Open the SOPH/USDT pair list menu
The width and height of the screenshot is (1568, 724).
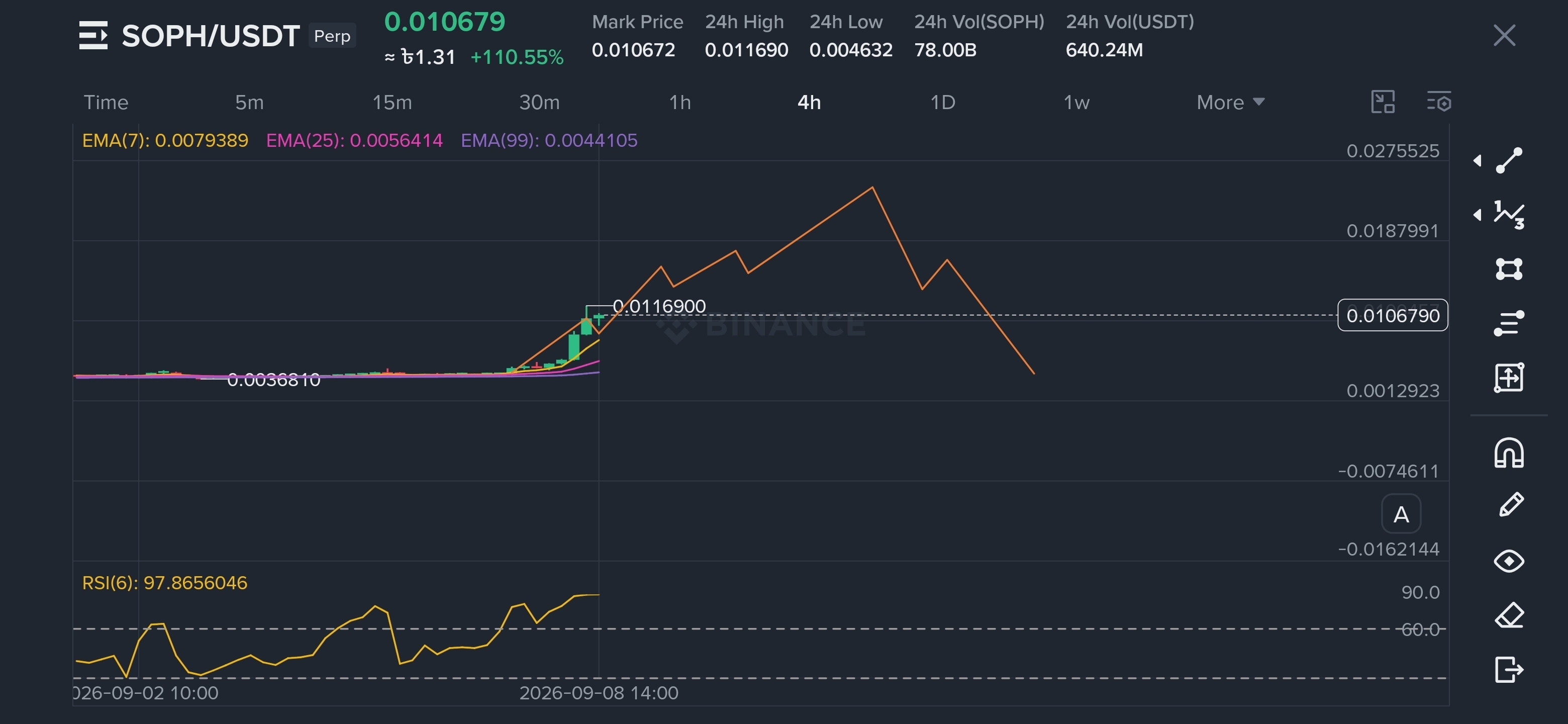tap(93, 35)
